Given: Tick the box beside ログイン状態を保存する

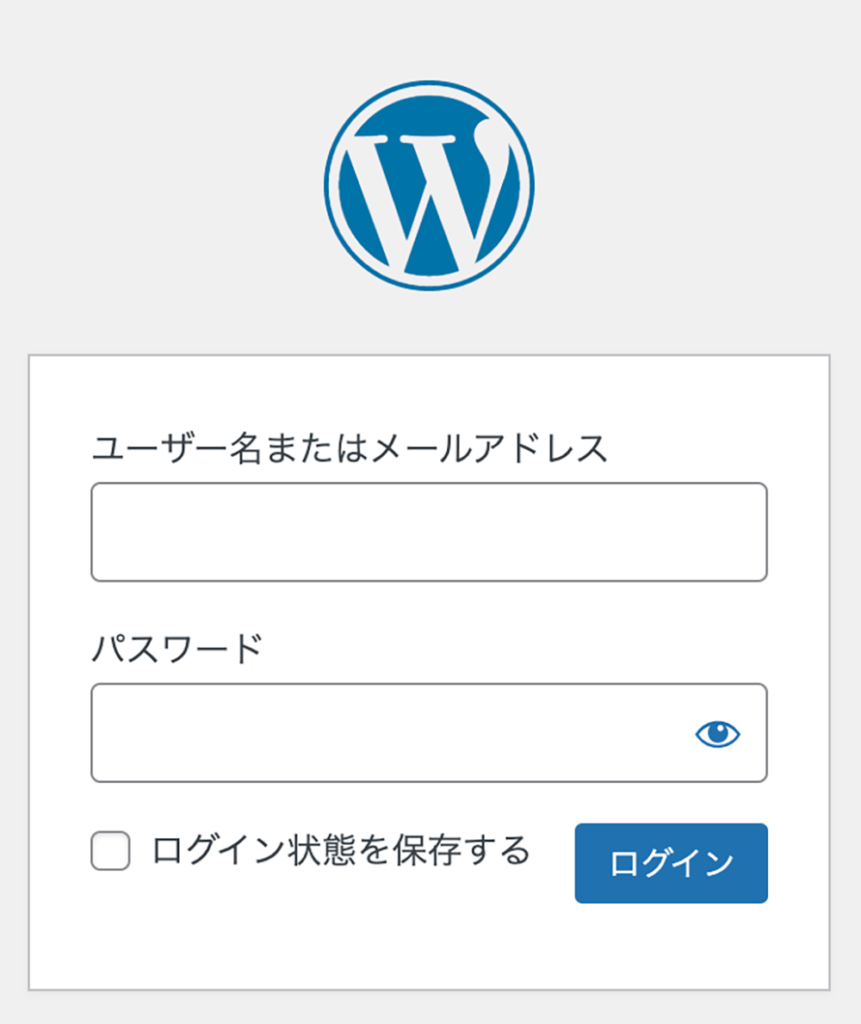Looking at the screenshot, I should pos(111,852).
